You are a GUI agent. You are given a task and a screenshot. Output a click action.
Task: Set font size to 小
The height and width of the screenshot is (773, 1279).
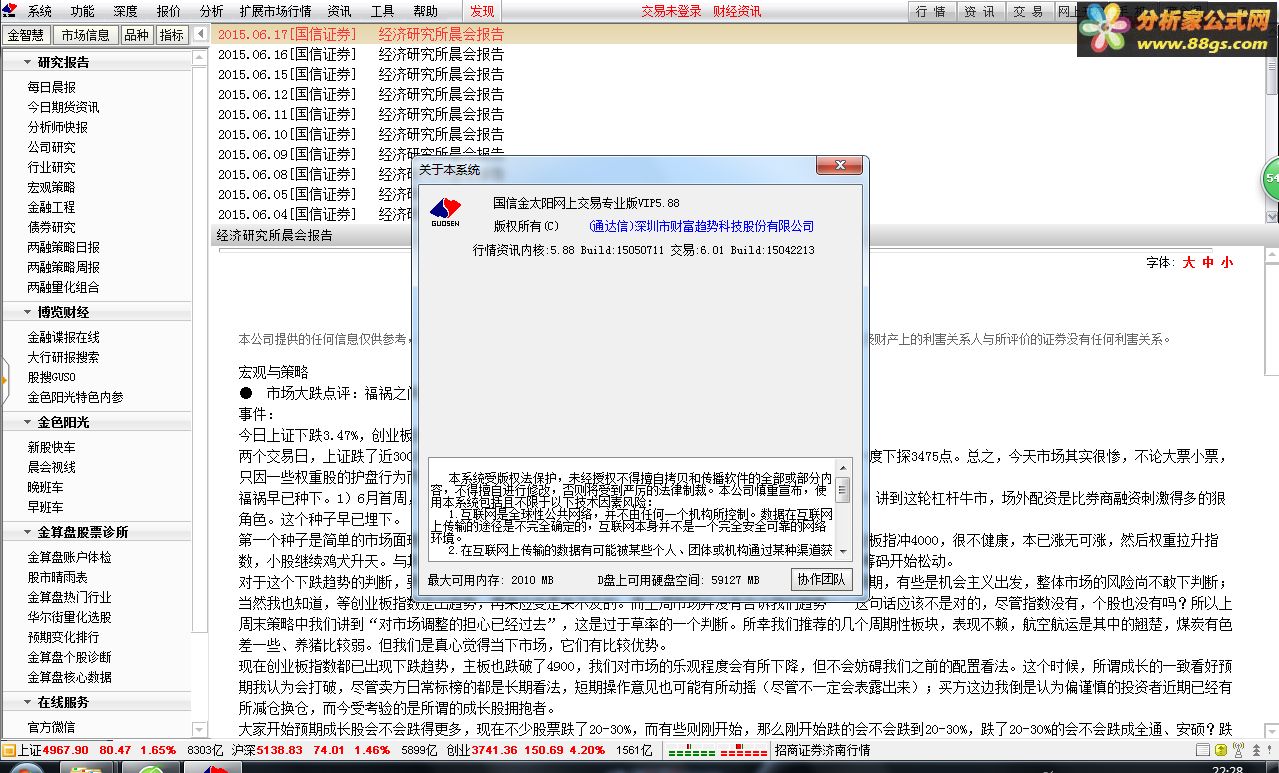1226,262
